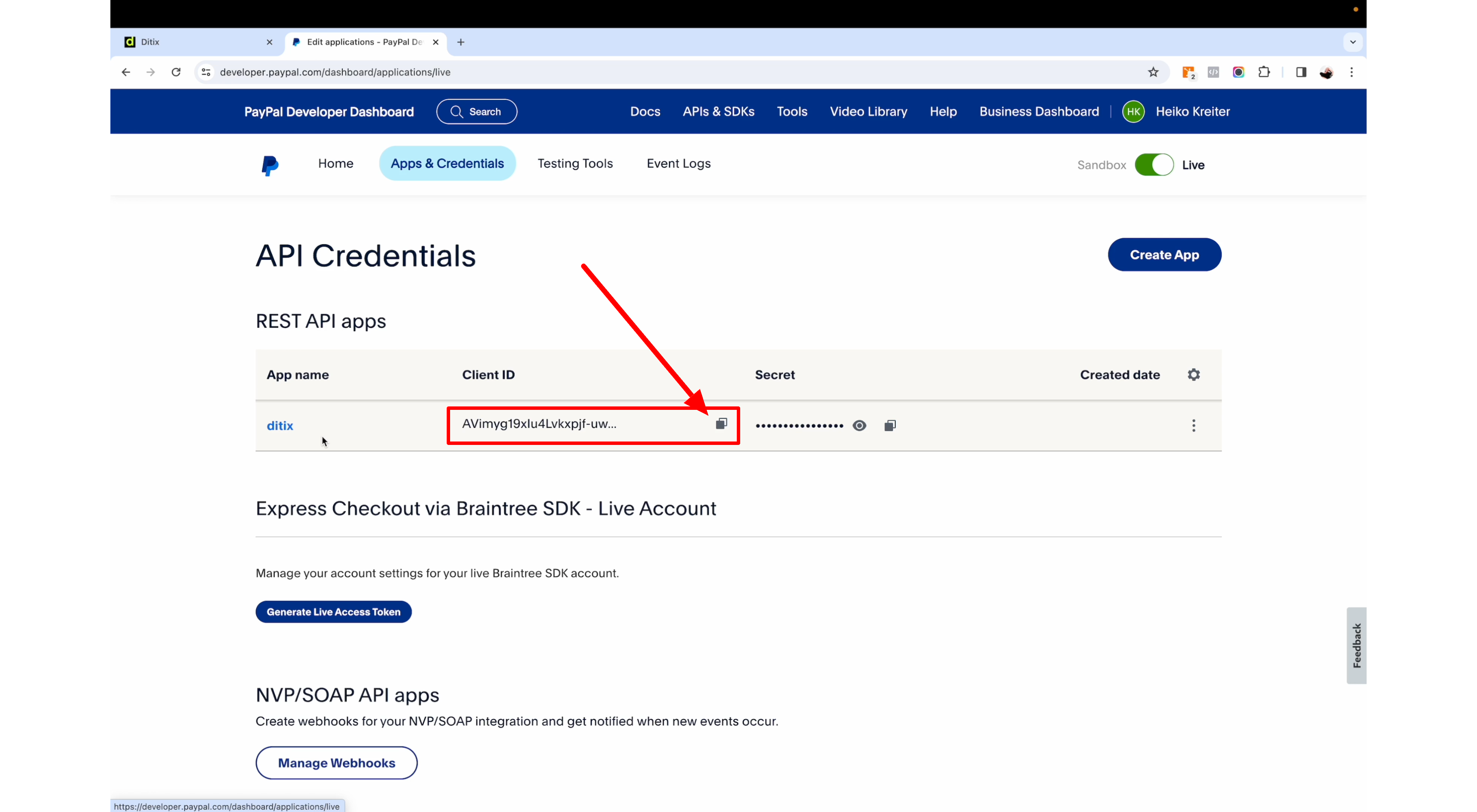
Task: Open the ditix app link
Action: (x=280, y=426)
